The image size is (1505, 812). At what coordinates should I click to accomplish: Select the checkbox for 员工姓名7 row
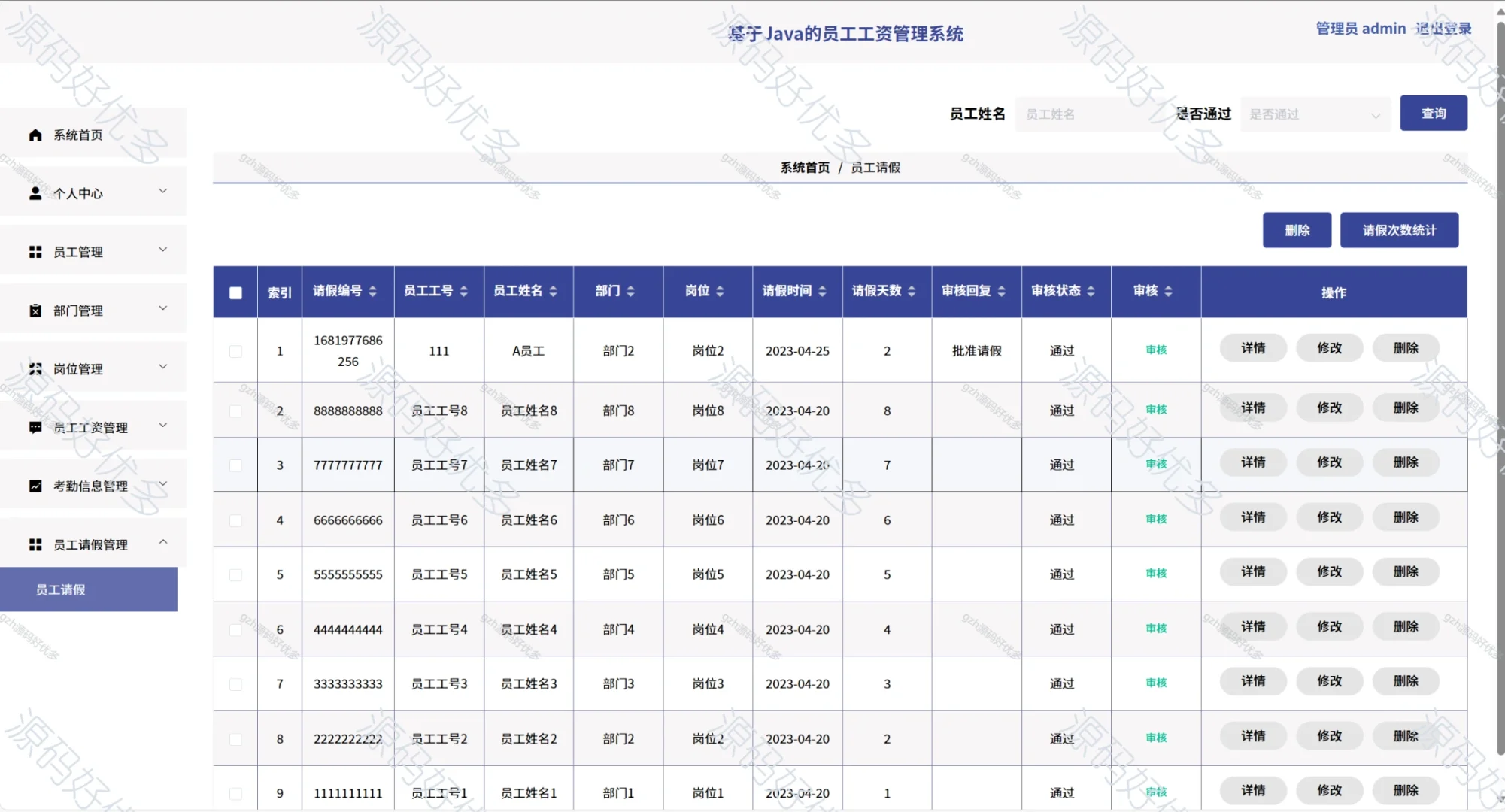(235, 465)
